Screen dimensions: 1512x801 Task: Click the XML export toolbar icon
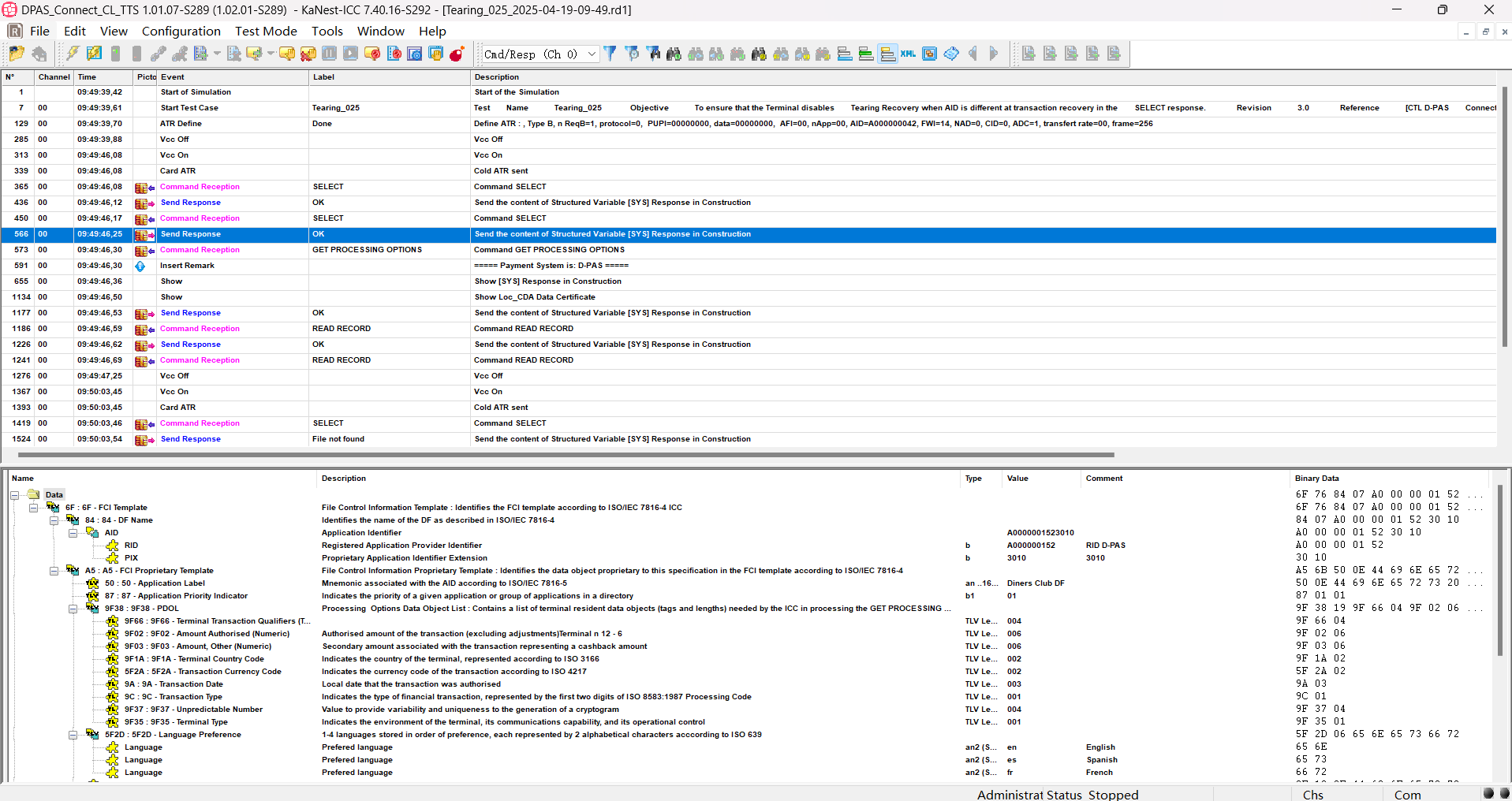coord(909,54)
